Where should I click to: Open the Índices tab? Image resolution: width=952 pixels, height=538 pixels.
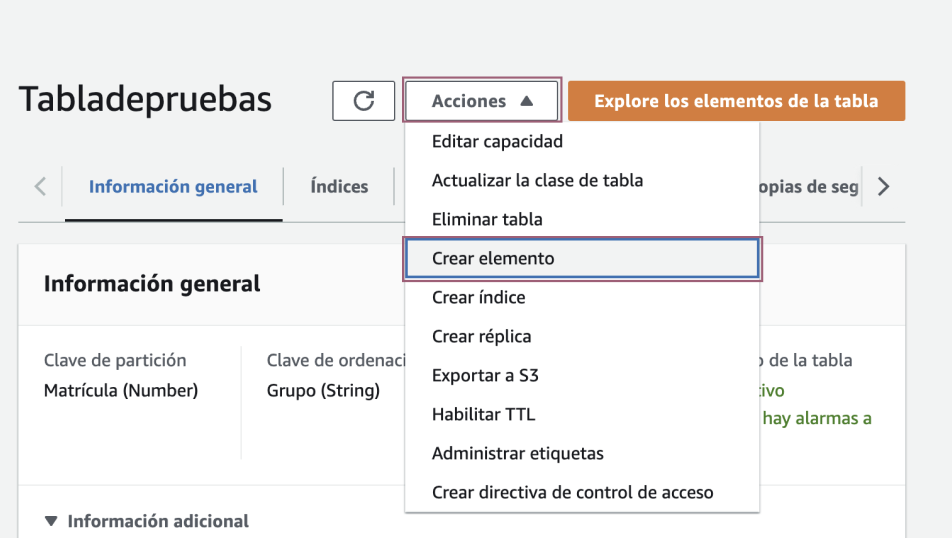(x=339, y=186)
